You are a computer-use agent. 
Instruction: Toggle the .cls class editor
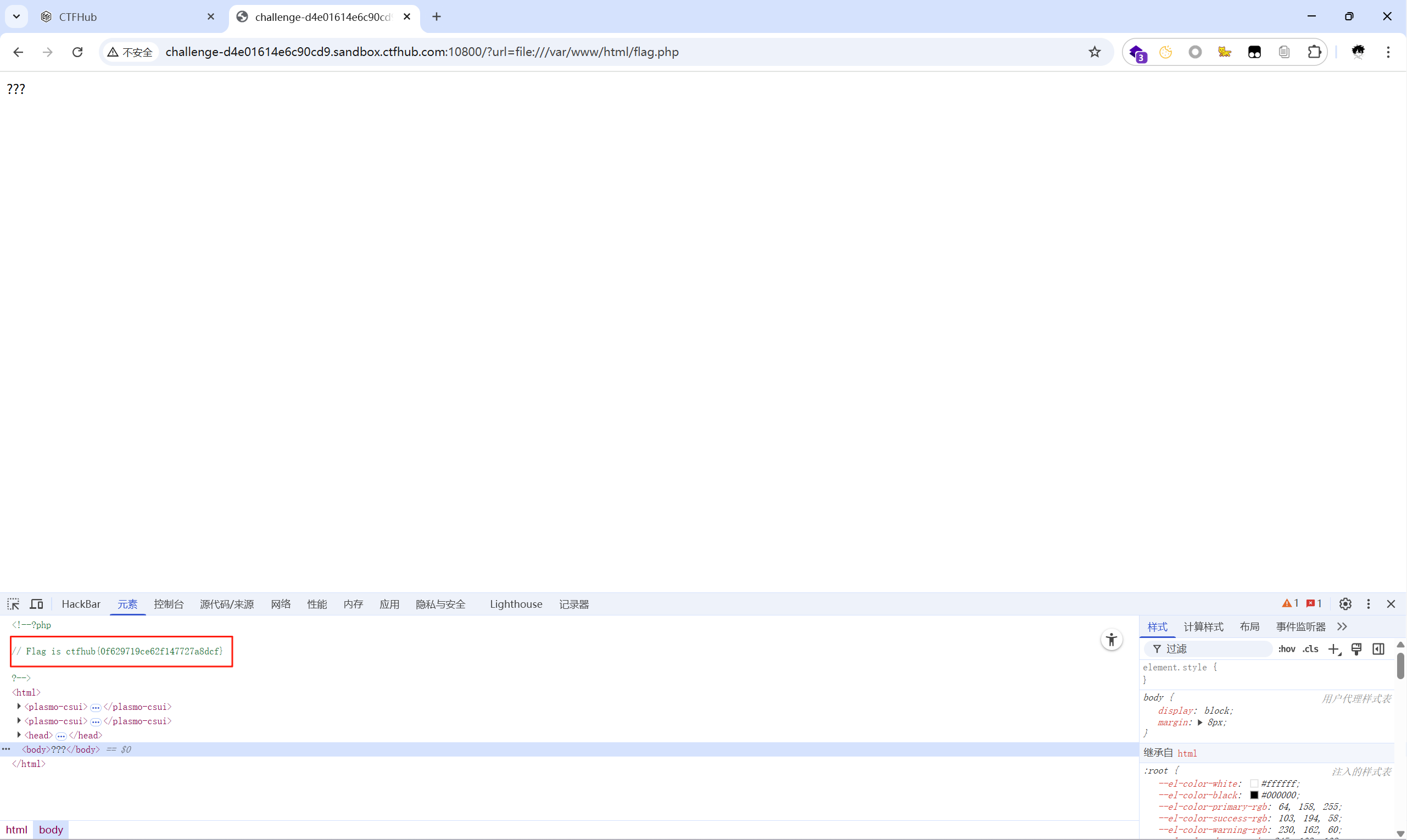(1310, 649)
